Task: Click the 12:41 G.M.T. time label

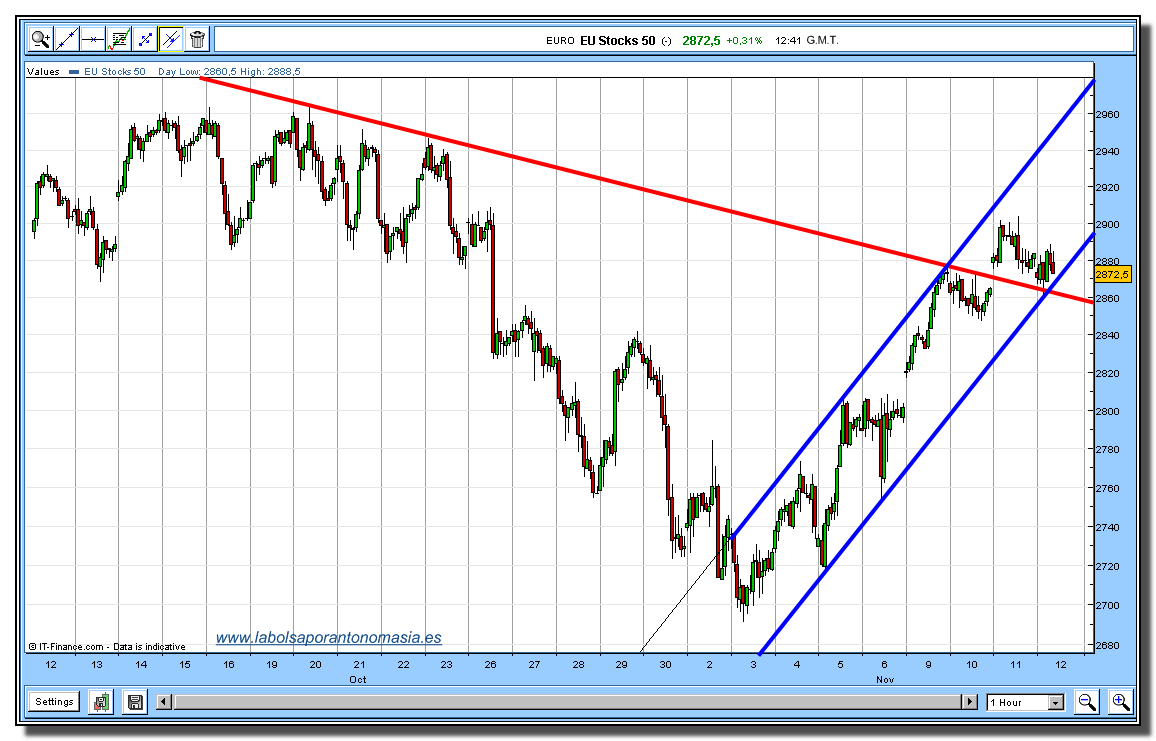Action: 807,41
